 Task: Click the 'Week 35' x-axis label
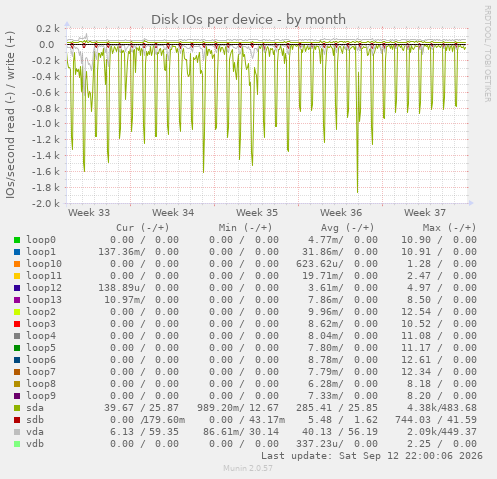pos(257,213)
